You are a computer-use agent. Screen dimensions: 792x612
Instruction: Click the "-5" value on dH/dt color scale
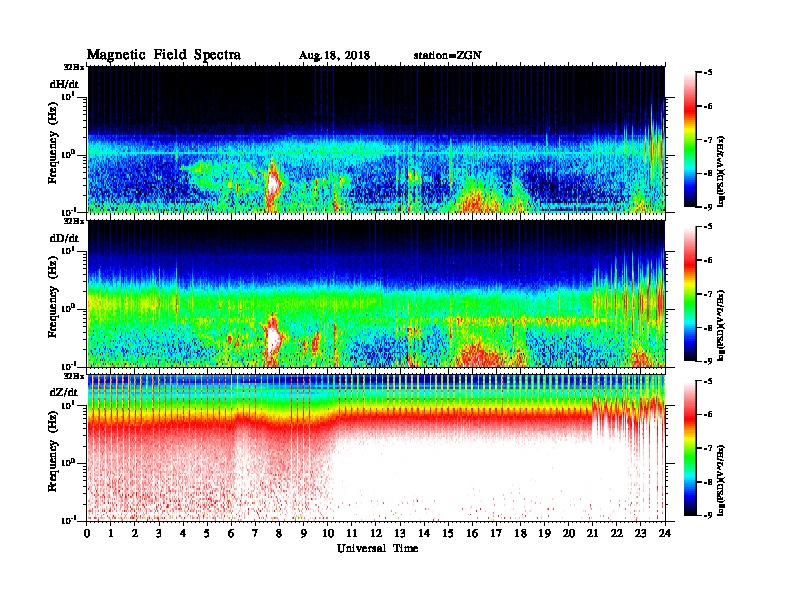click(x=708, y=73)
